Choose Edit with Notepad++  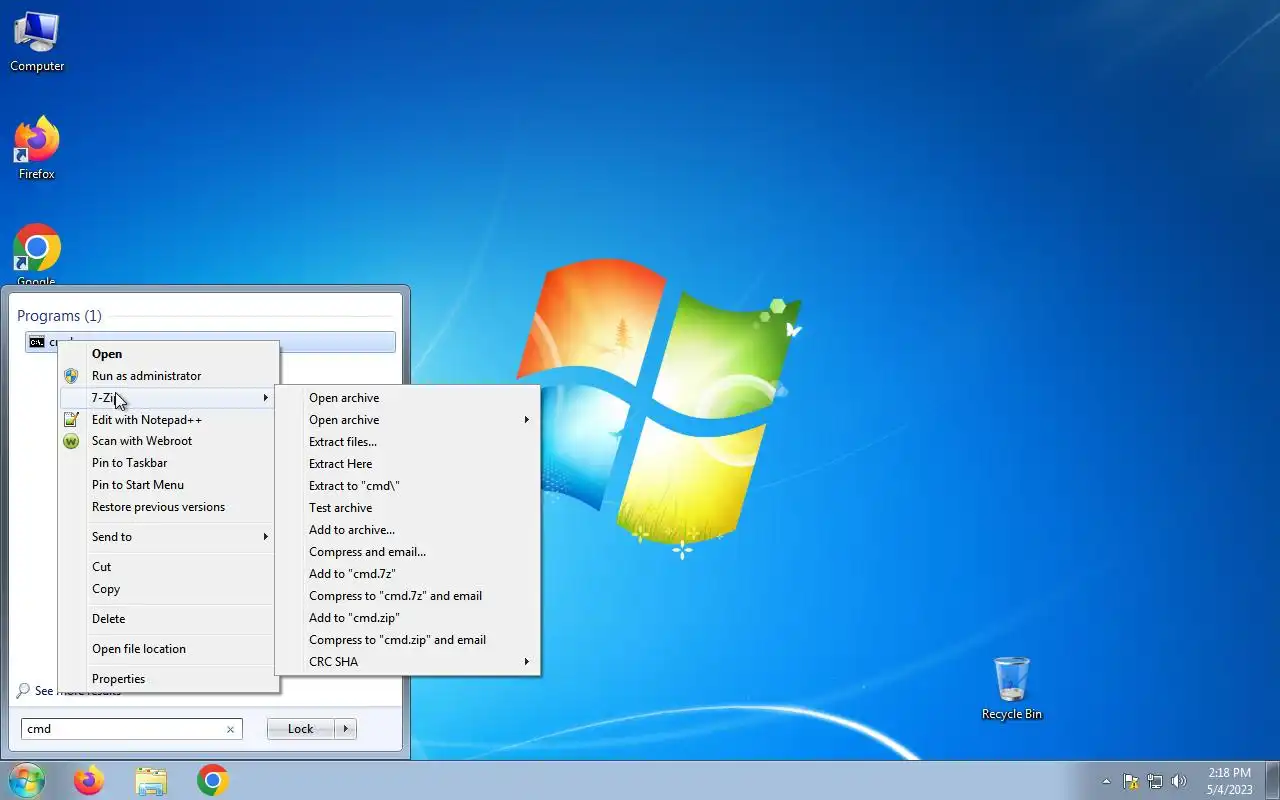[168, 420]
